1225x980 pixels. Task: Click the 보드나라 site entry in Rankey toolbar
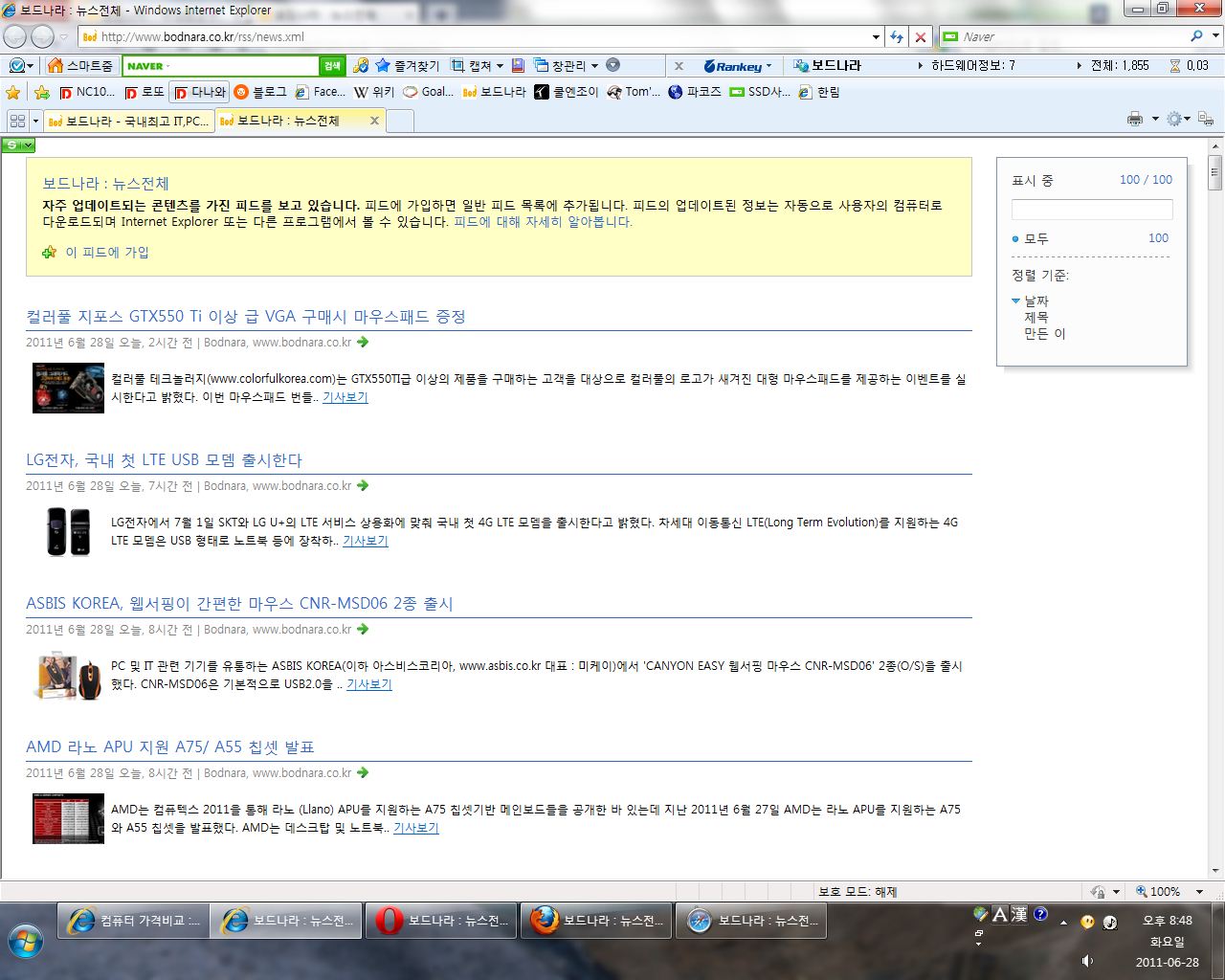pyautogui.click(x=828, y=66)
